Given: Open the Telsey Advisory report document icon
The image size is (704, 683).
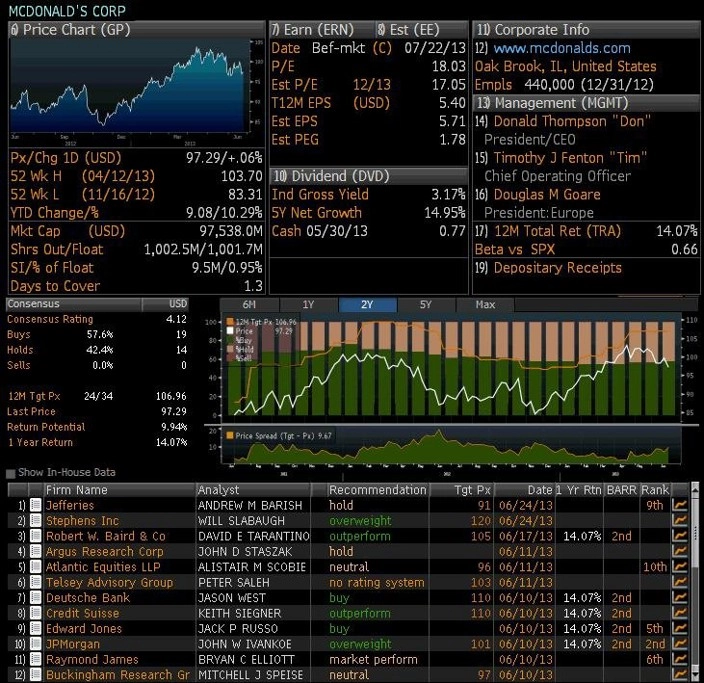Looking at the screenshot, I should (35, 582).
